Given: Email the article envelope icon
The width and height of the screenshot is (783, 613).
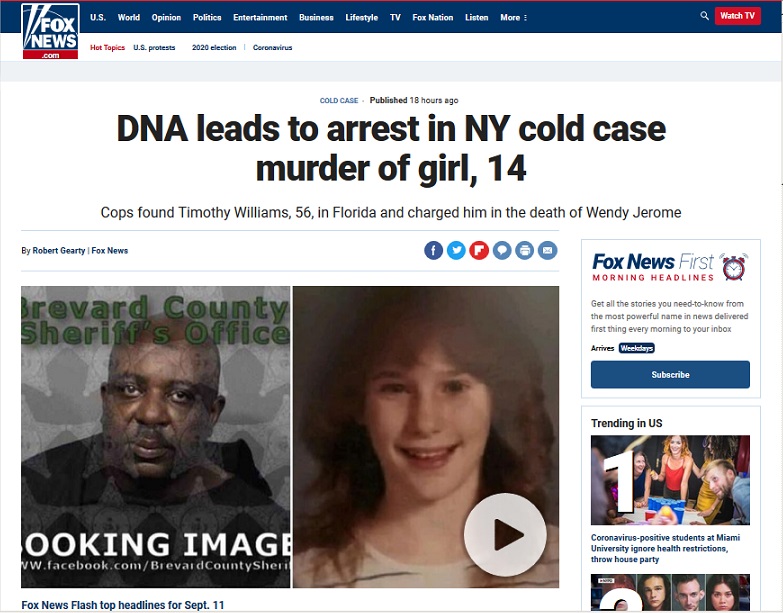Looking at the screenshot, I should (x=547, y=250).
